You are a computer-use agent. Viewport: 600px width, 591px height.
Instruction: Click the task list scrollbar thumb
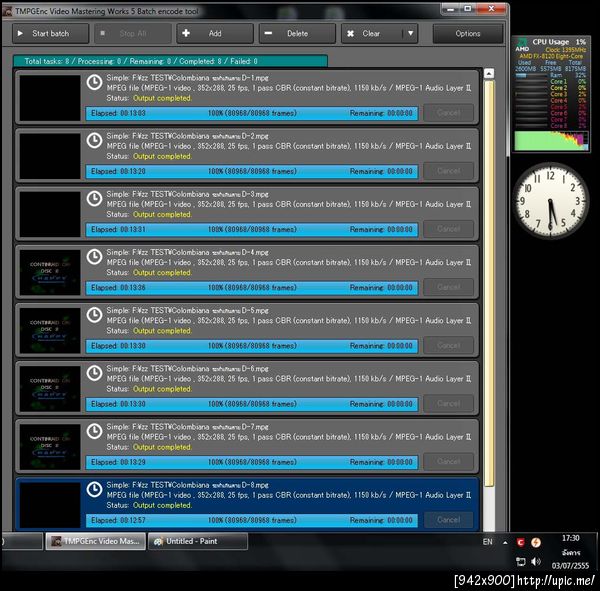pyautogui.click(x=489, y=283)
